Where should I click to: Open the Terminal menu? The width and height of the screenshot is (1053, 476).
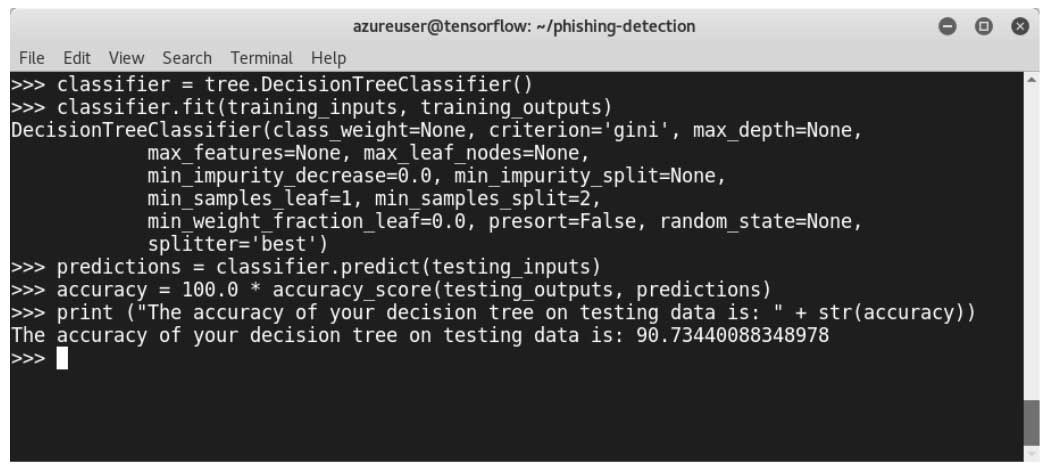point(261,58)
